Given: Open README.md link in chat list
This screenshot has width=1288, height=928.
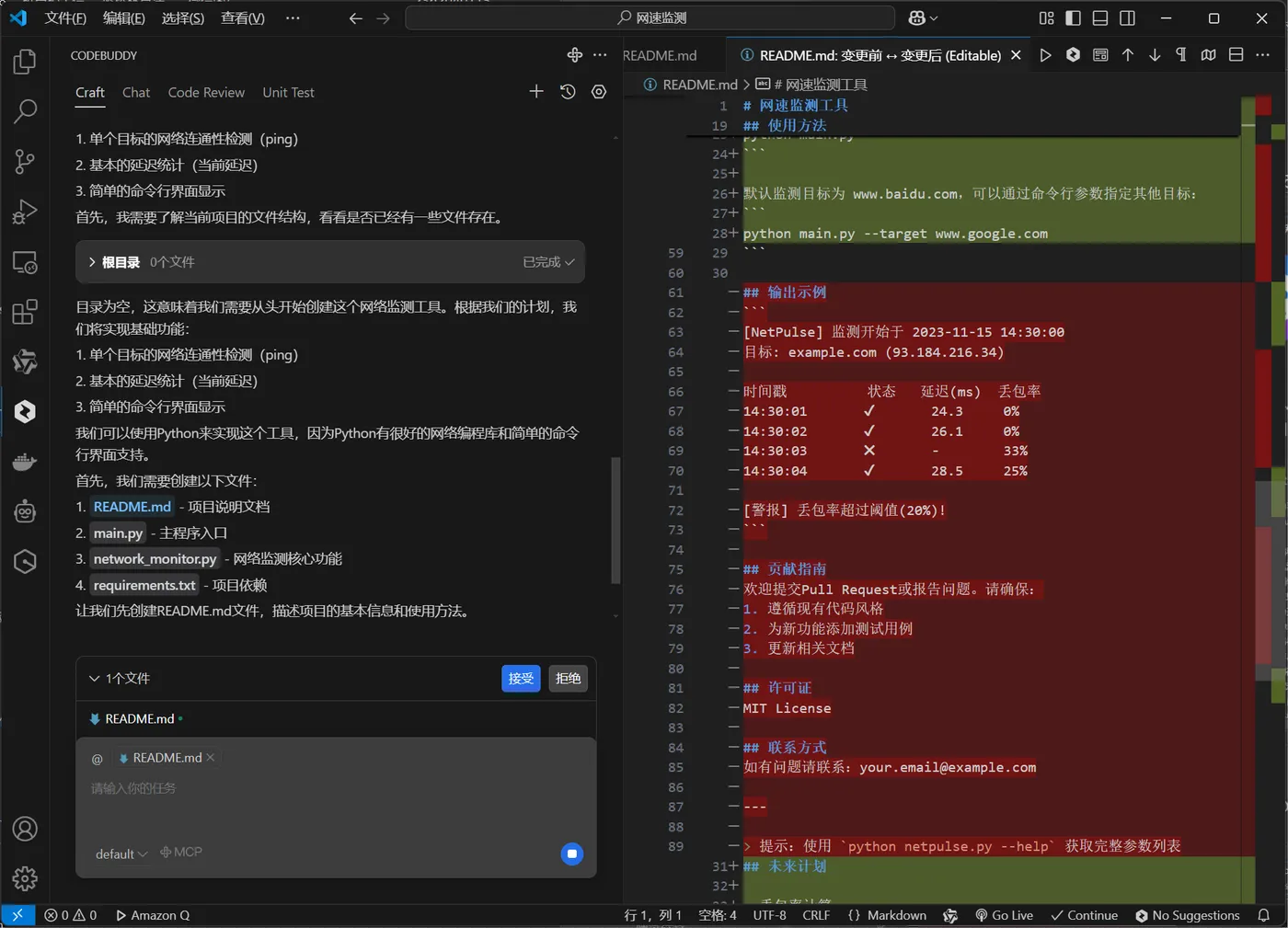Looking at the screenshot, I should coord(132,507).
